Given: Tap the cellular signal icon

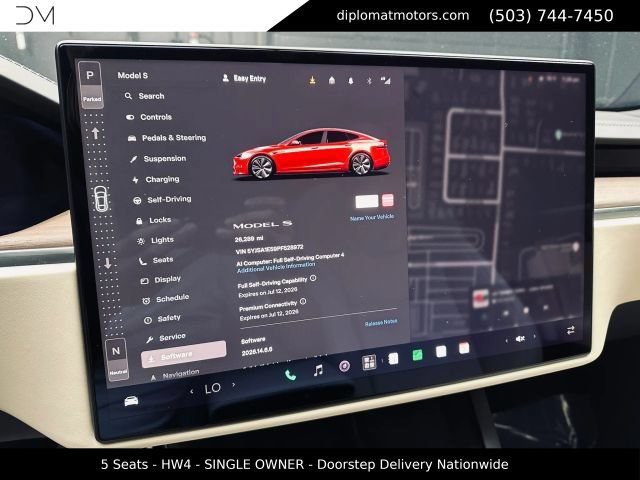Looking at the screenshot, I should 386,80.
